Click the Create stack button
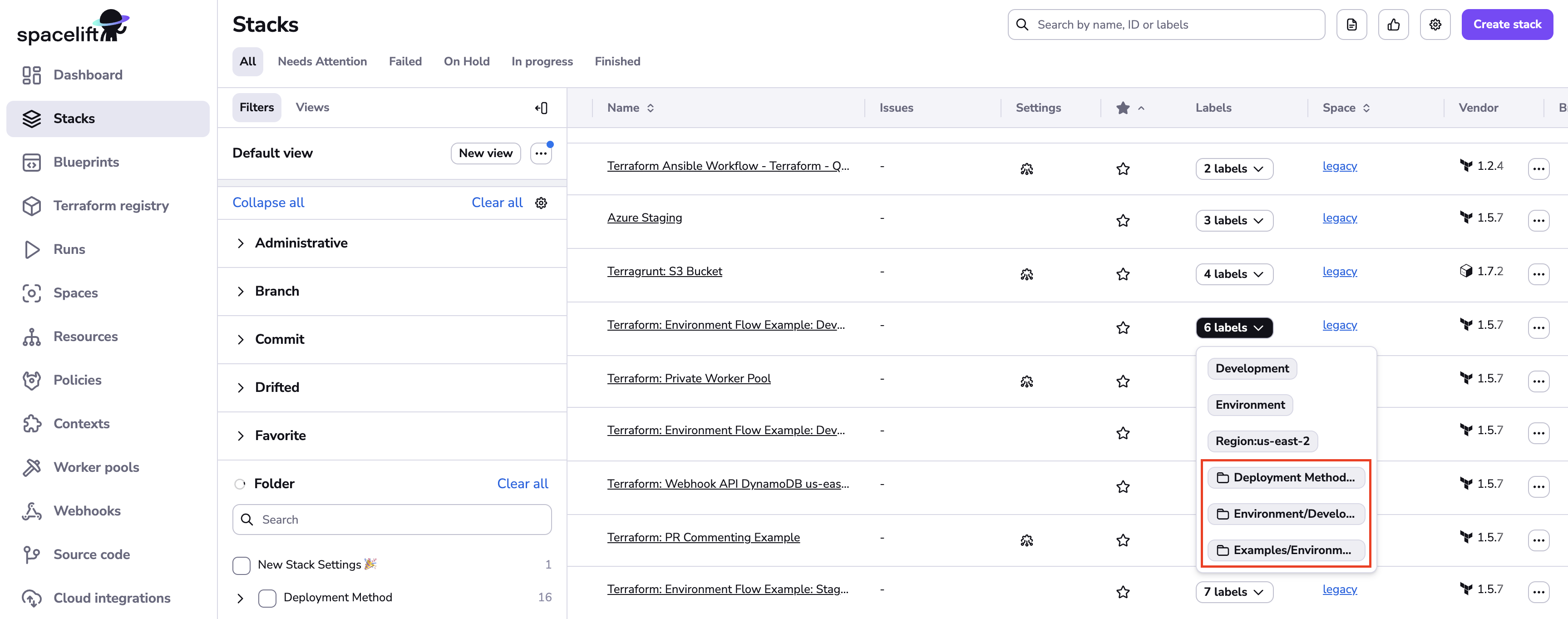The width and height of the screenshot is (1568, 619). (1507, 25)
